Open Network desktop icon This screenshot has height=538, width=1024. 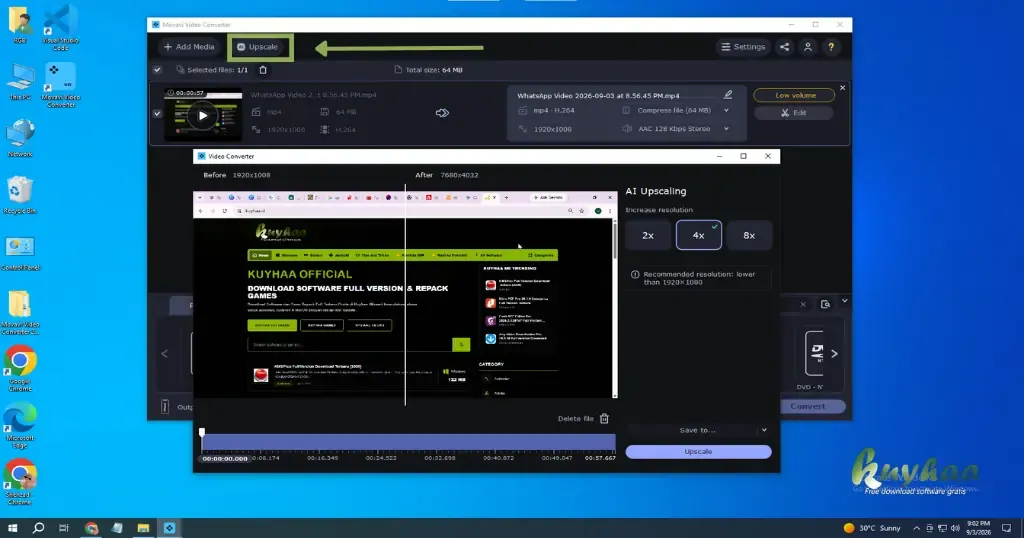coord(20,138)
